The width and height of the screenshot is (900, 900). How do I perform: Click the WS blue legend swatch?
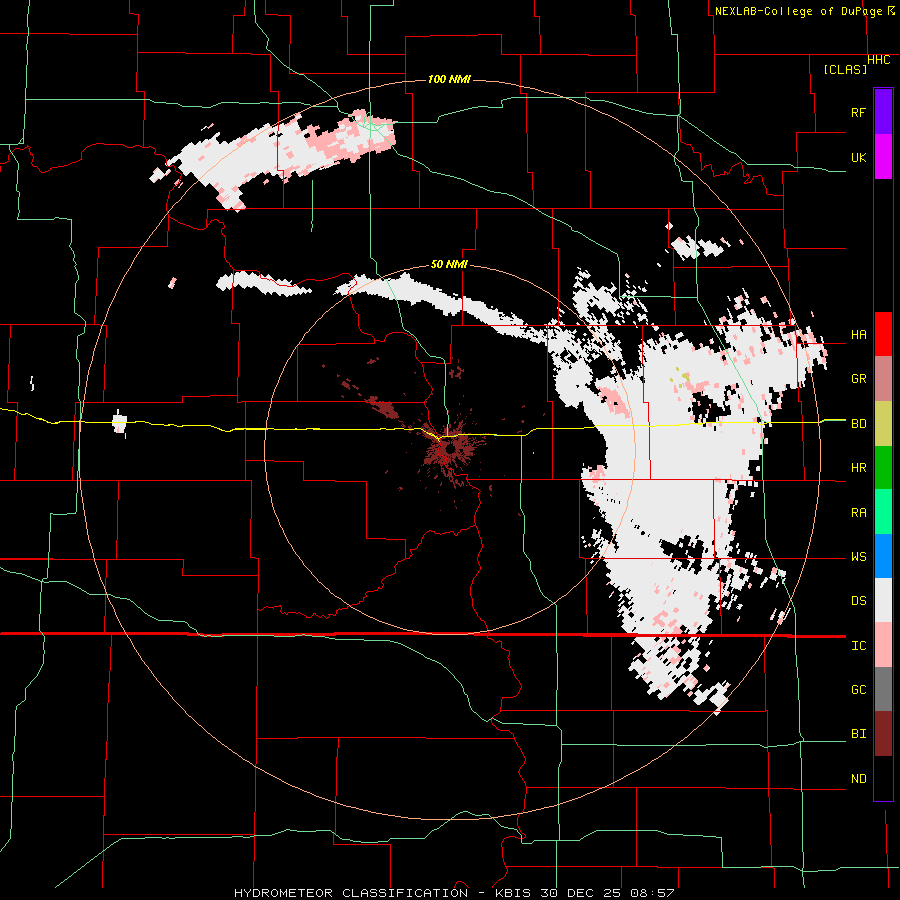click(883, 556)
